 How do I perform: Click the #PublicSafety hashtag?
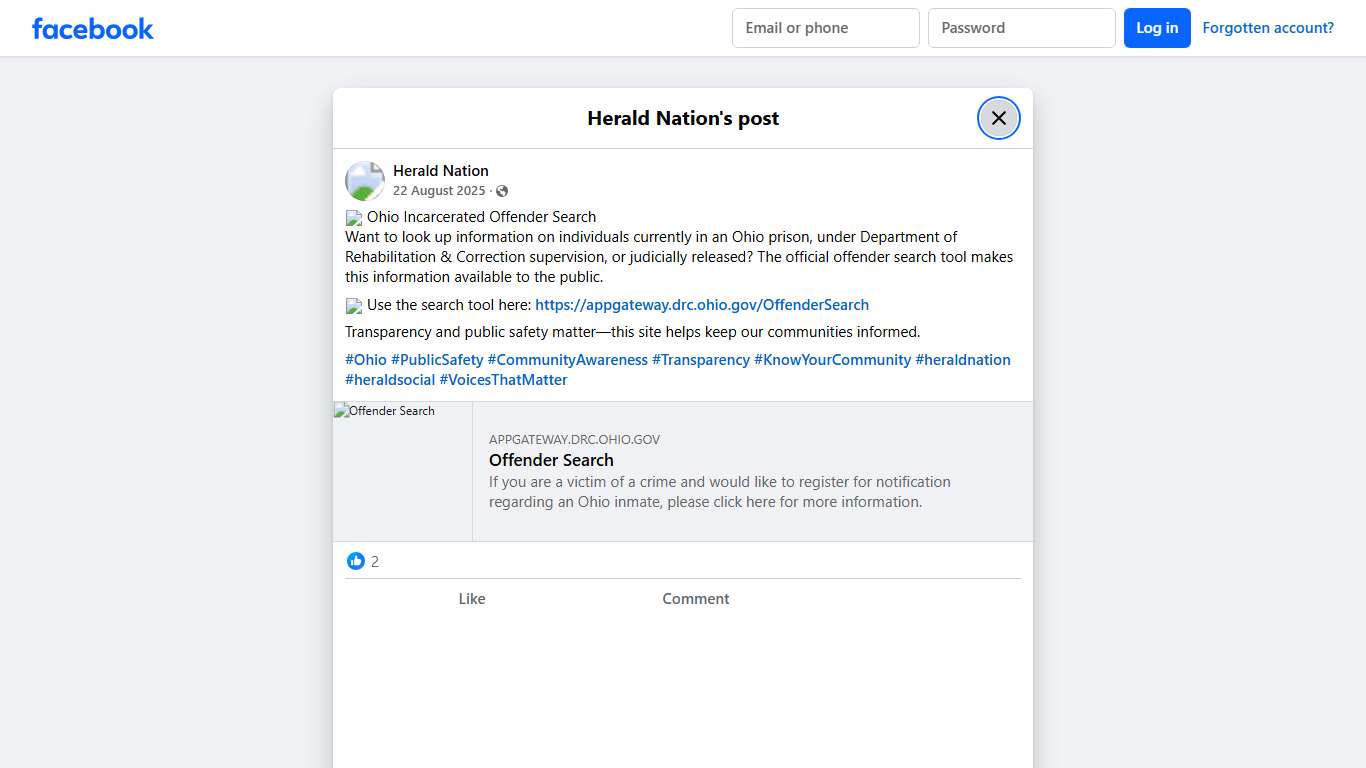pos(437,359)
